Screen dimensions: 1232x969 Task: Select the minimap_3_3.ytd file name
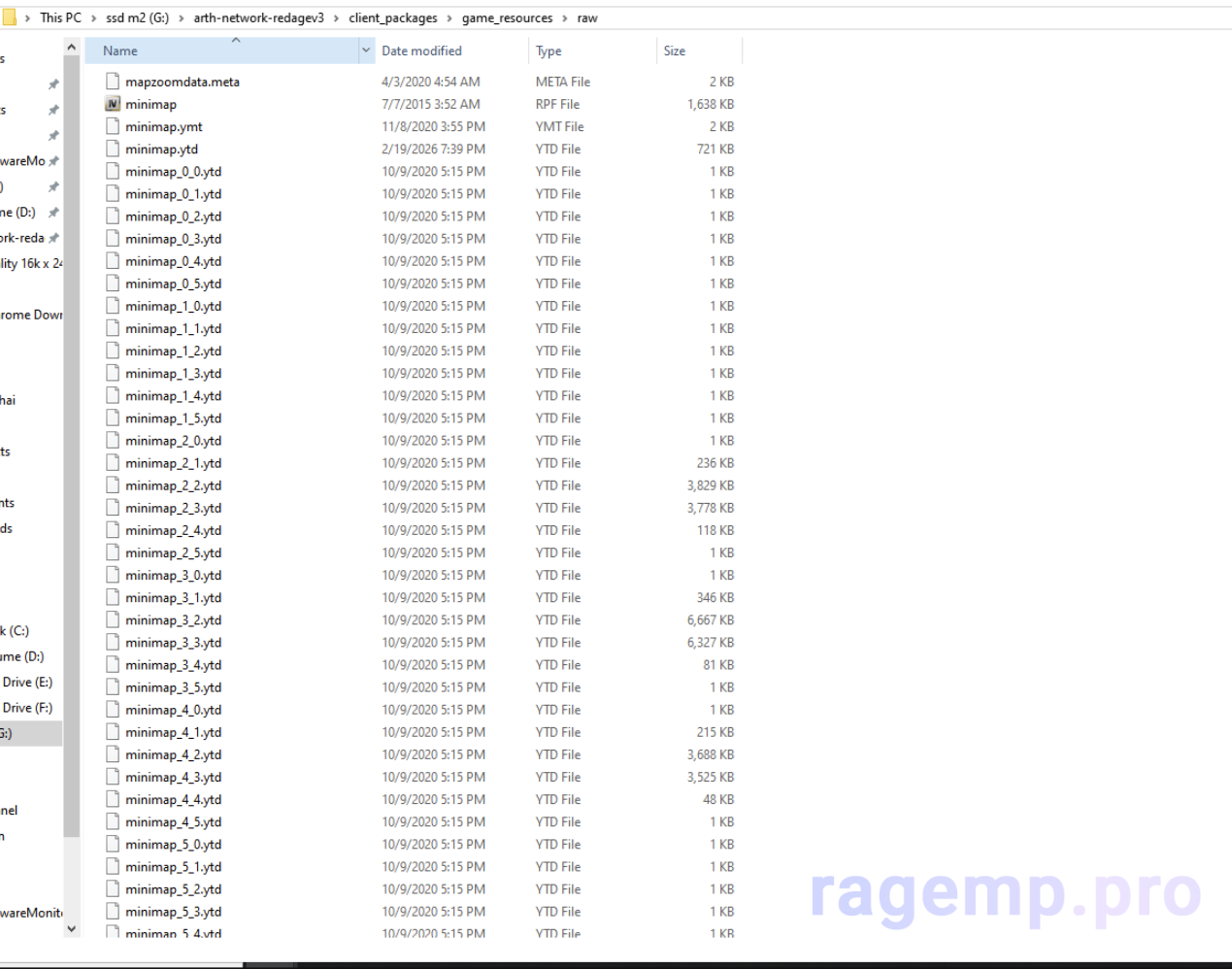173,643
